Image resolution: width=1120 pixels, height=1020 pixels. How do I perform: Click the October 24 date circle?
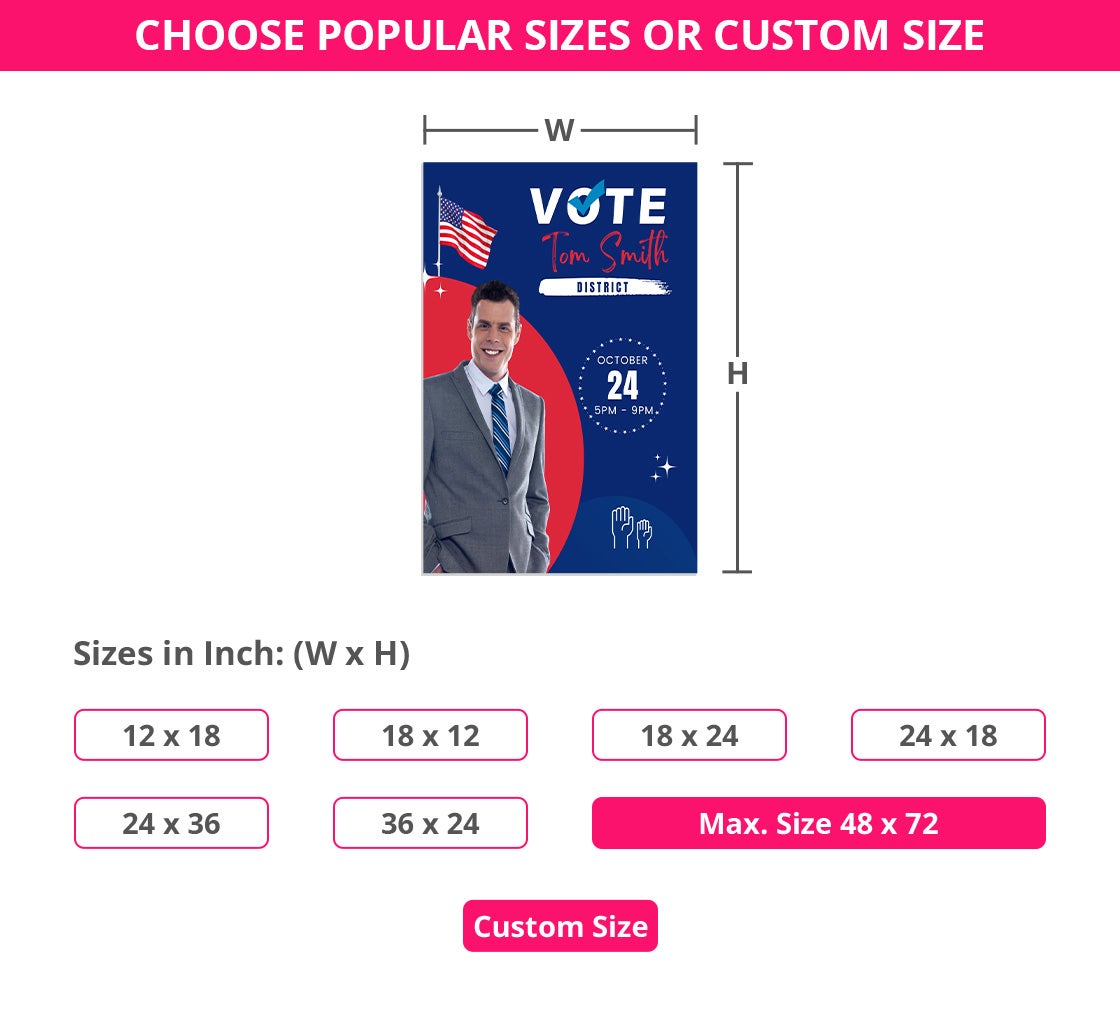(x=622, y=385)
